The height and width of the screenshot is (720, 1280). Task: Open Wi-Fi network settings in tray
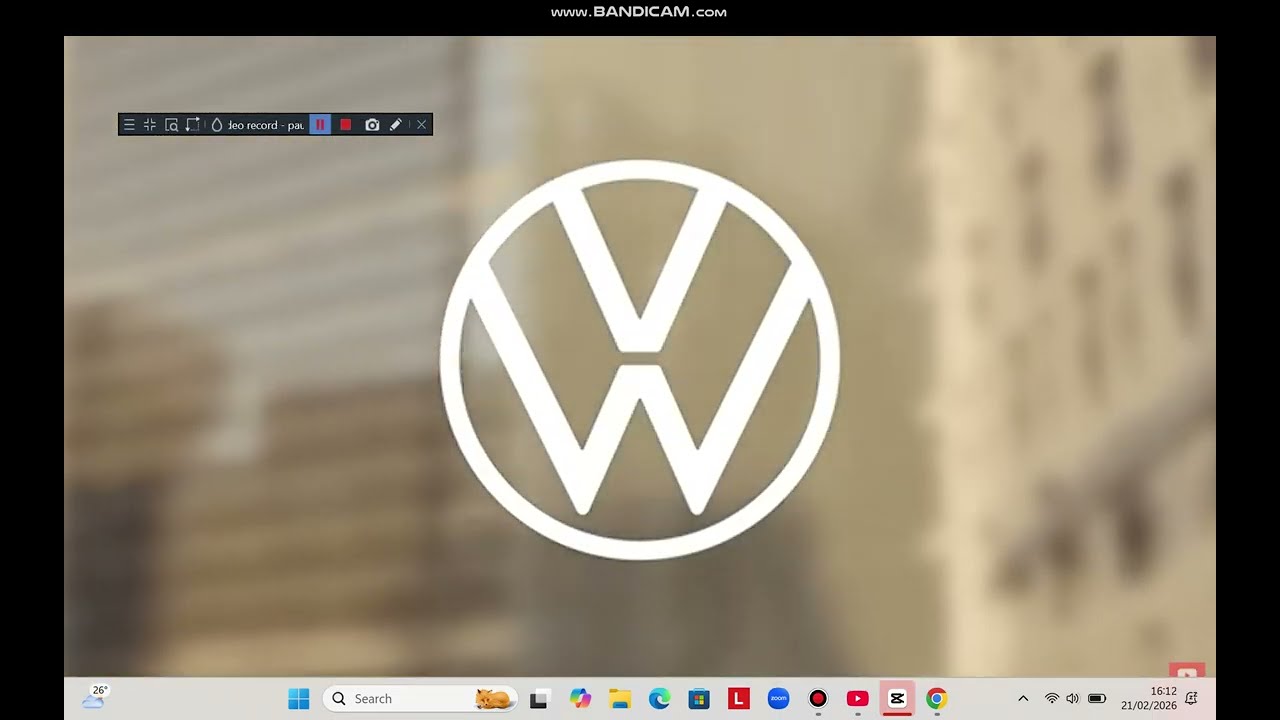click(1052, 698)
